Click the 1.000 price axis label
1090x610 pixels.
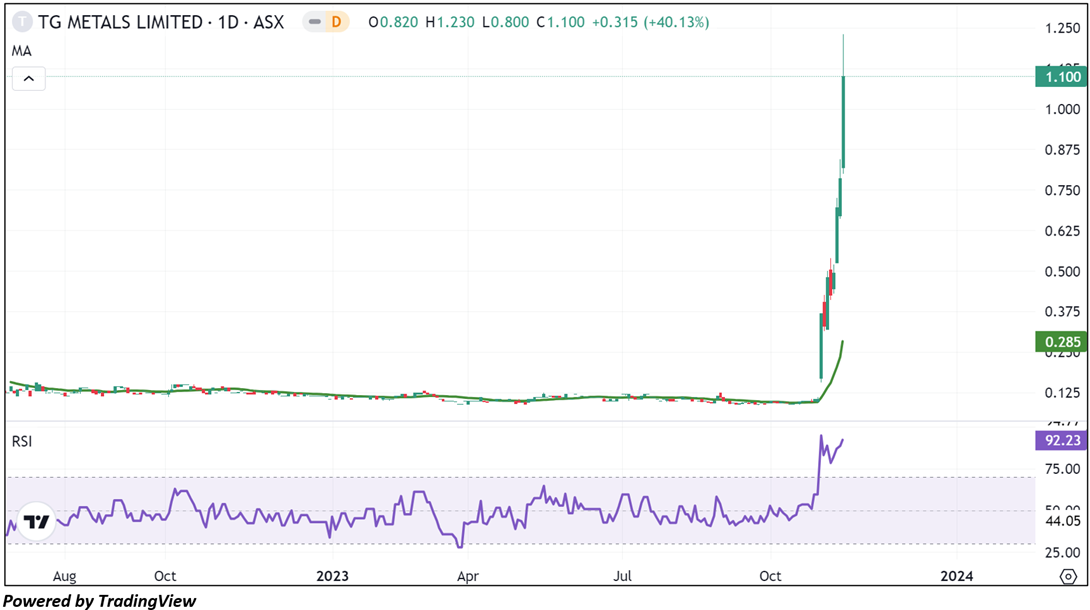(1063, 109)
